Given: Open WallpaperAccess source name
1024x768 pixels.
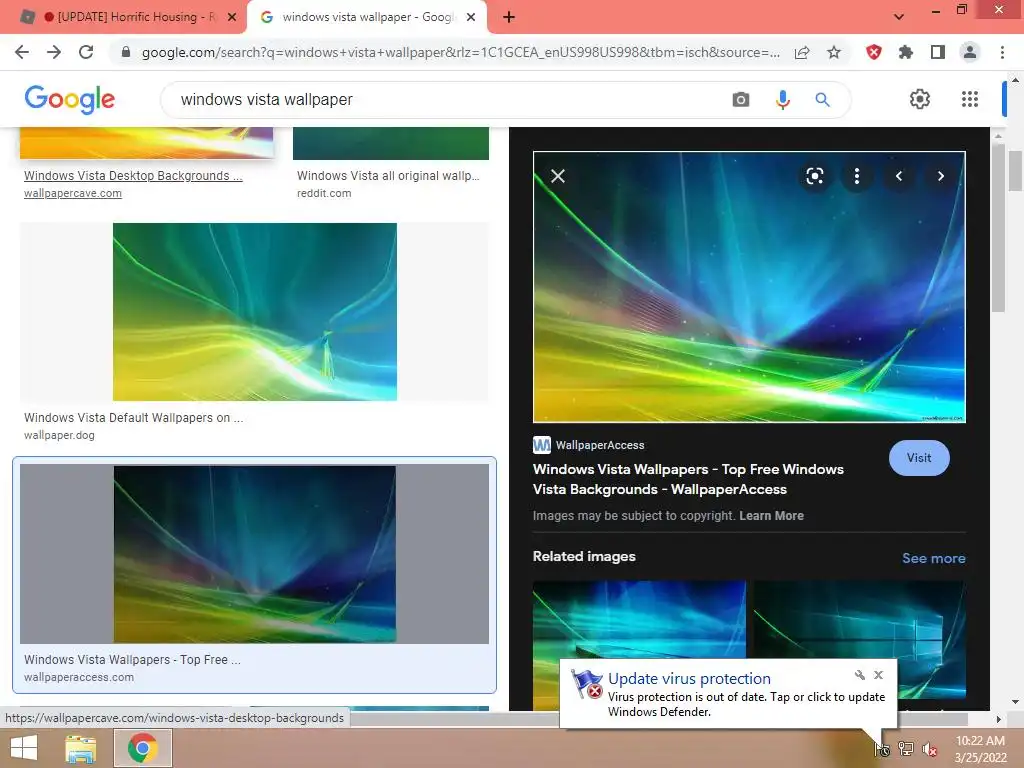Looking at the screenshot, I should pos(600,445).
